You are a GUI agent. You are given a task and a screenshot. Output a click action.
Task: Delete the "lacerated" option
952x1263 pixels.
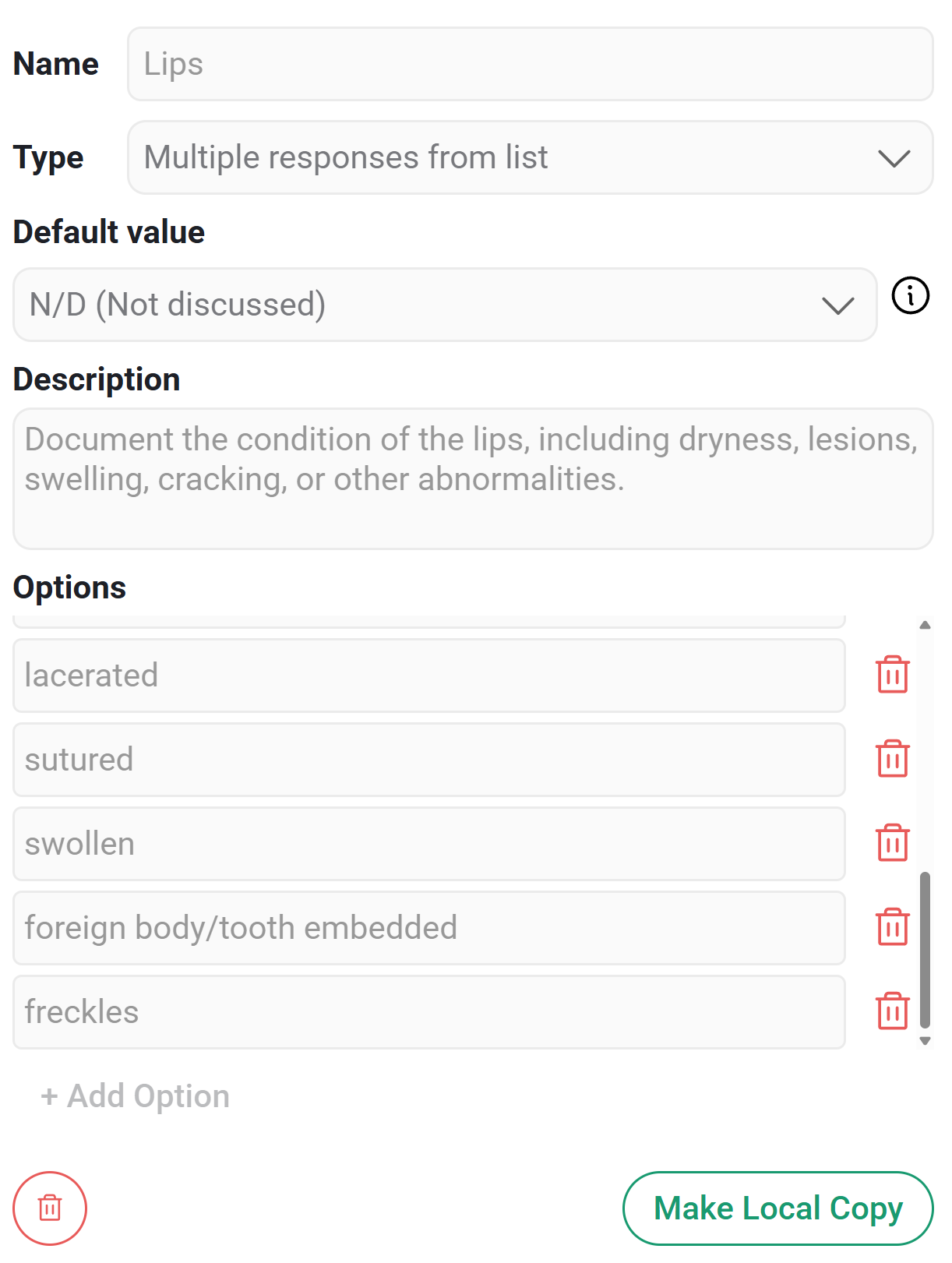892,675
